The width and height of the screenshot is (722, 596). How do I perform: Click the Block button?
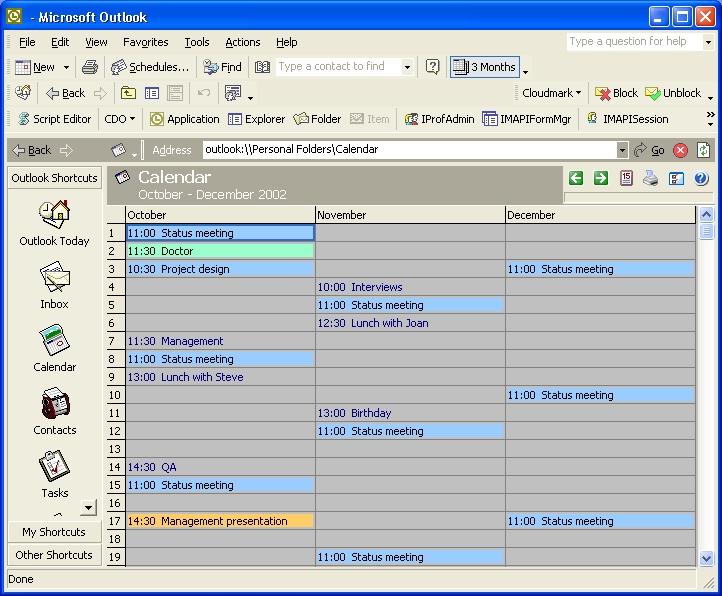click(616, 93)
